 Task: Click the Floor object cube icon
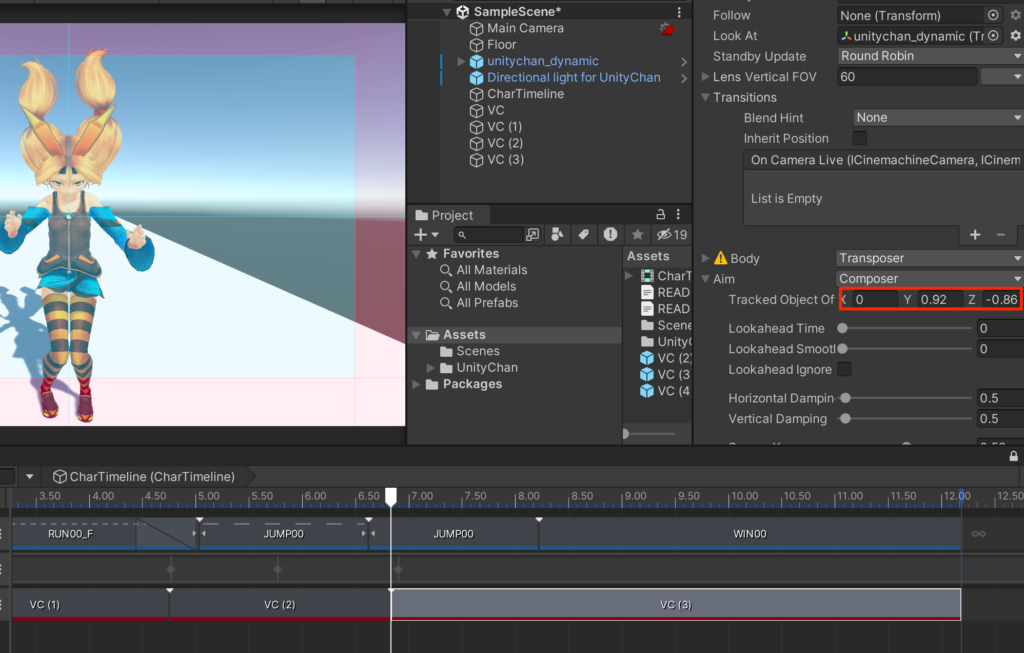click(x=477, y=45)
